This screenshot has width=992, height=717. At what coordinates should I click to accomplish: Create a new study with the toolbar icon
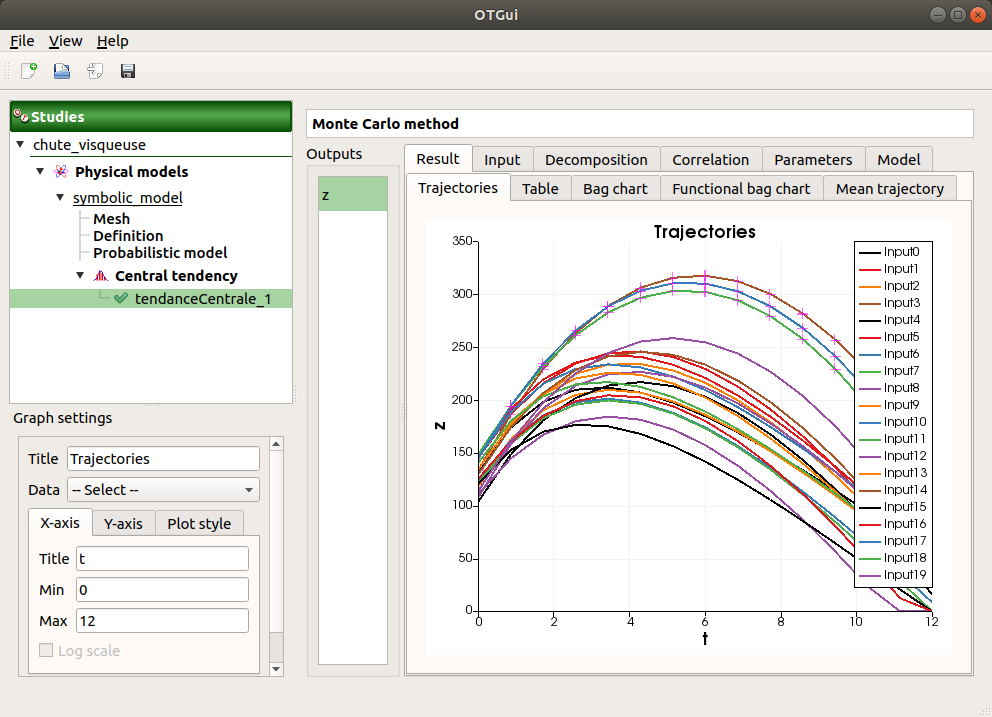click(27, 71)
